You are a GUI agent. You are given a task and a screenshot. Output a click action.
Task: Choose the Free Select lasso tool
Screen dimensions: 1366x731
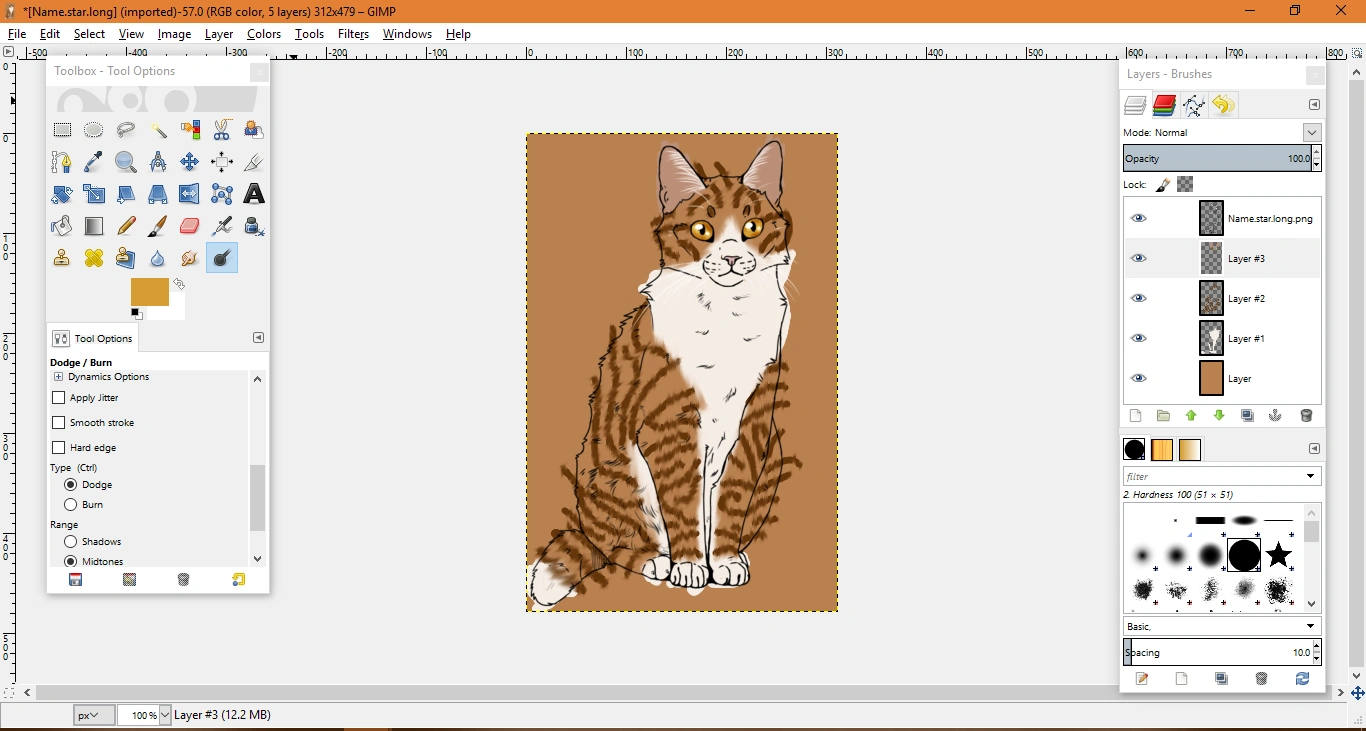pos(126,130)
